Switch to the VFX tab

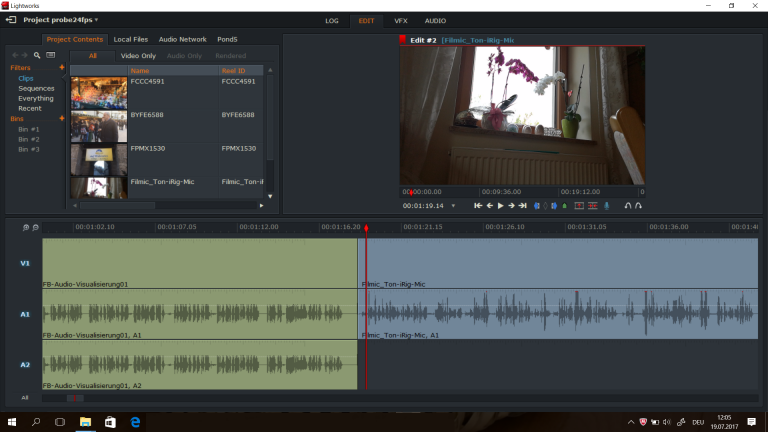(401, 20)
